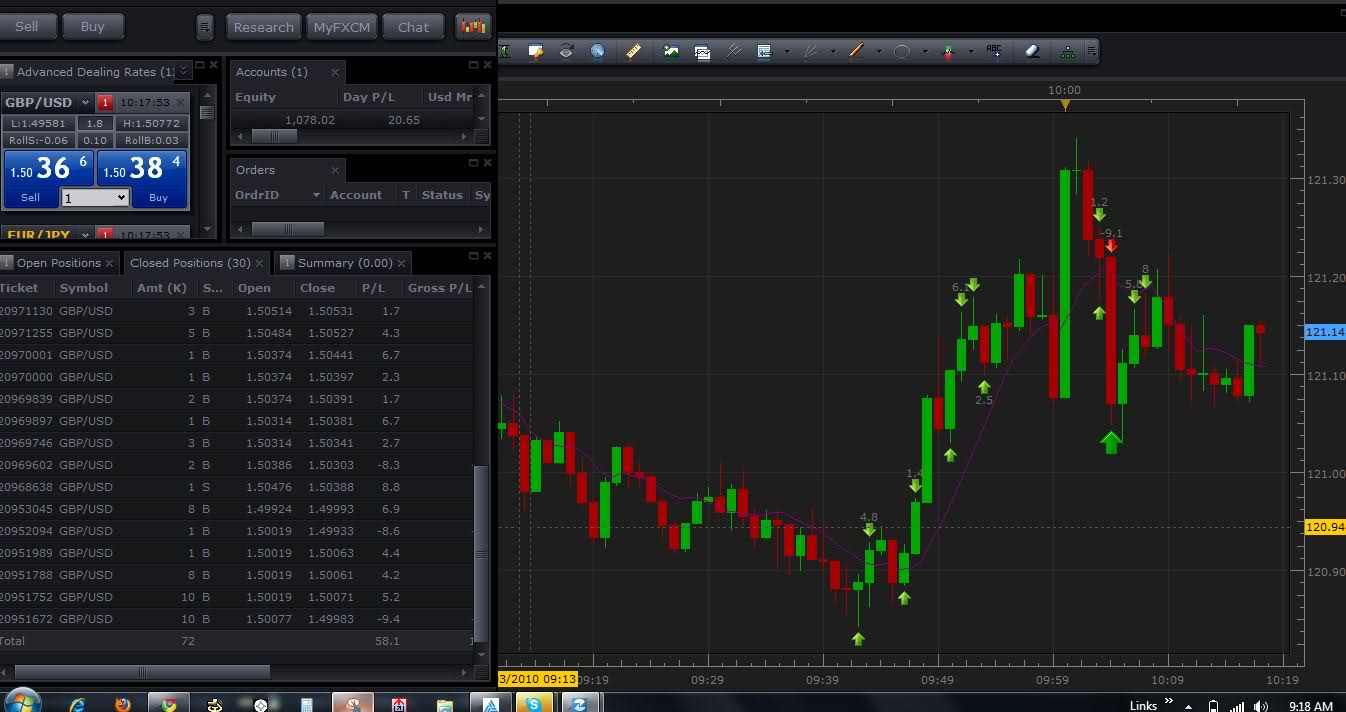Image resolution: width=1346 pixels, height=712 pixels.
Task: Open the Chat button
Action: 413,27
